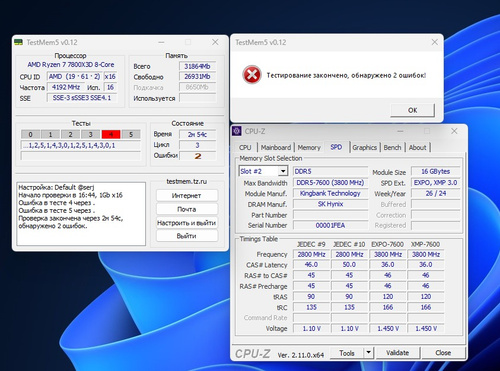Click the Ошибки count value 2
The width and height of the screenshot is (500, 371).
point(198,156)
